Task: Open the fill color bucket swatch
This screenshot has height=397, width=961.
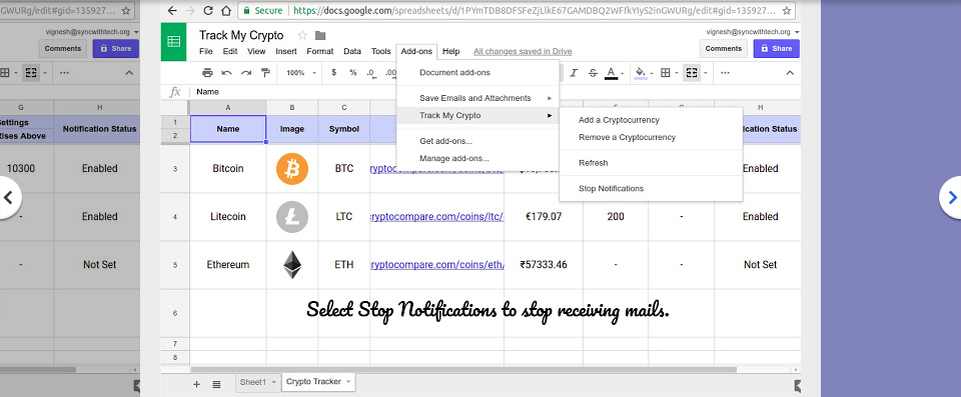Action: coord(640,74)
